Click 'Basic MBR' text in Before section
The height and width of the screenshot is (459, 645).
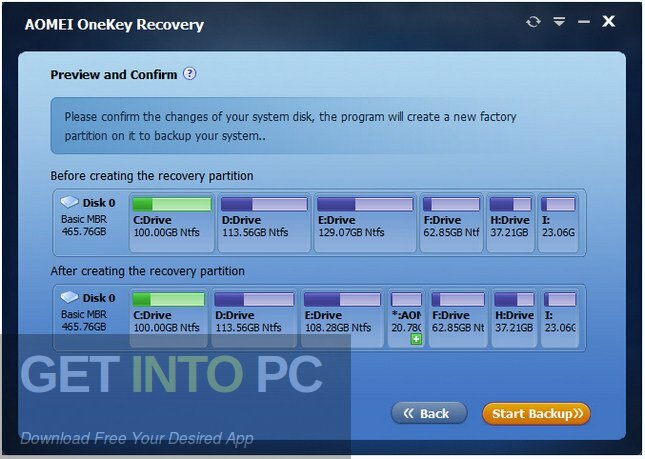(x=84, y=219)
